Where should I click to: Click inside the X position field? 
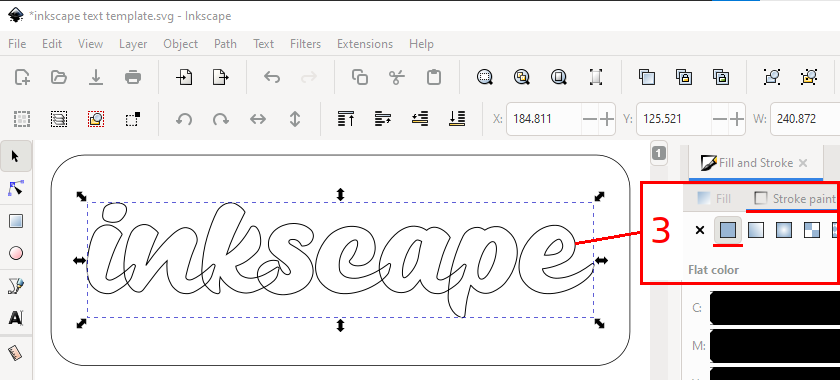tap(544, 119)
